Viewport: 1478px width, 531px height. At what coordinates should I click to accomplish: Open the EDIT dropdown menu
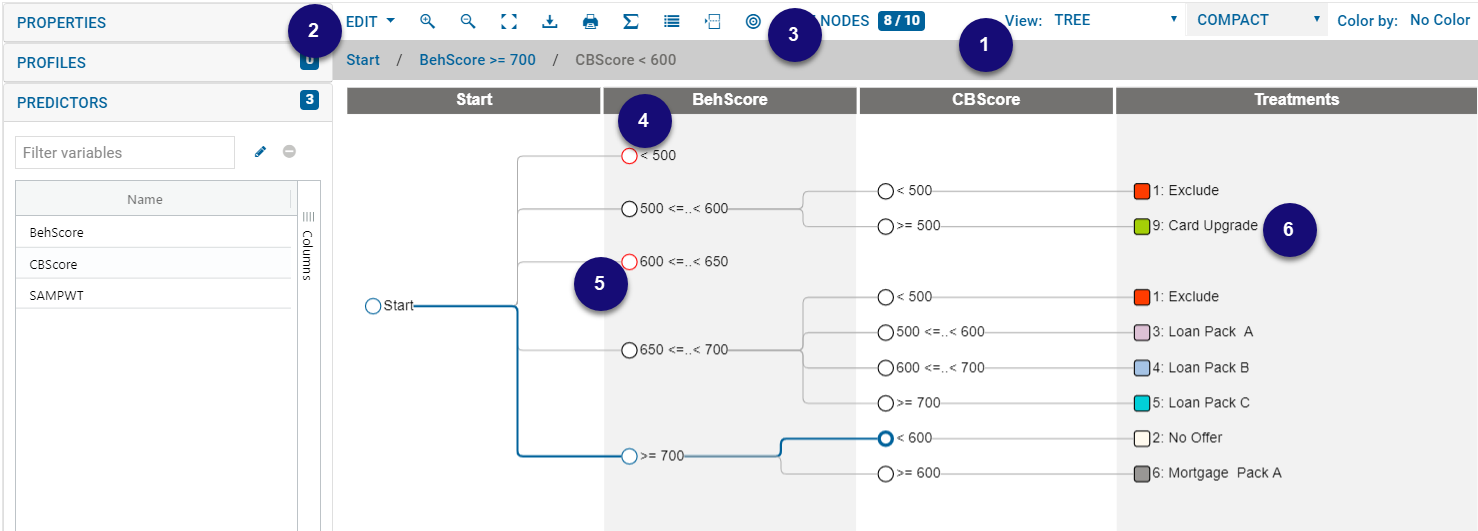370,21
